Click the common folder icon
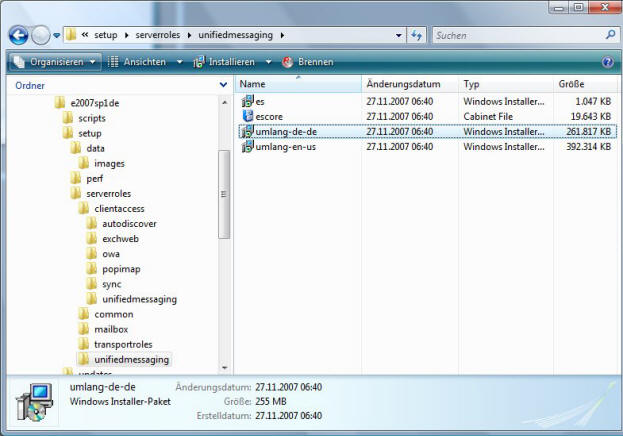 click(84, 314)
